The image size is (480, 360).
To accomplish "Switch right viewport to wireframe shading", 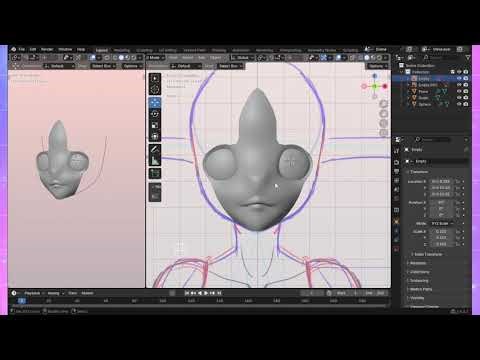I will (x=361, y=58).
